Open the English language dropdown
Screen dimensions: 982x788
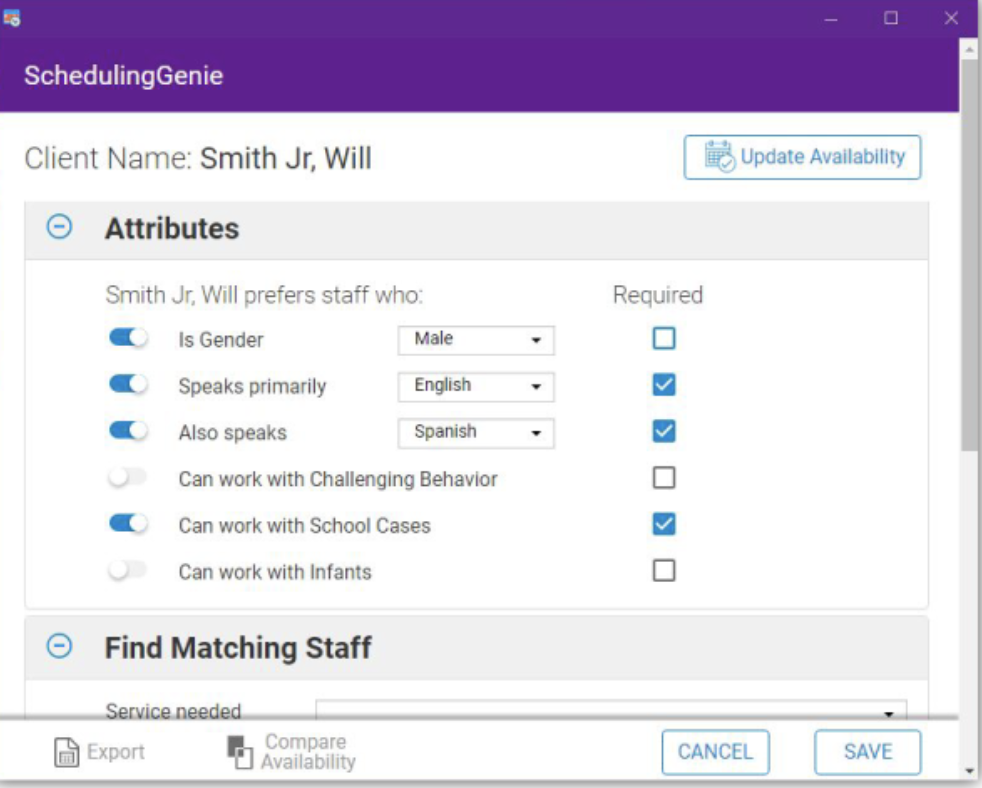click(x=476, y=386)
